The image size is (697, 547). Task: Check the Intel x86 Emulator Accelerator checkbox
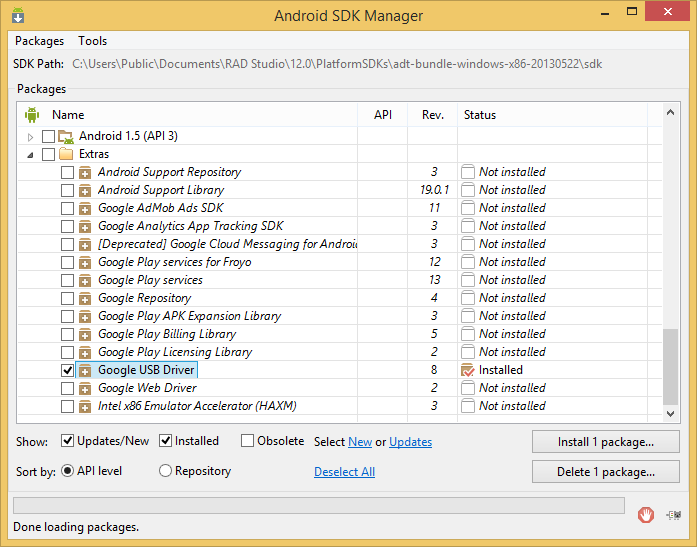pyautogui.click(x=67, y=406)
